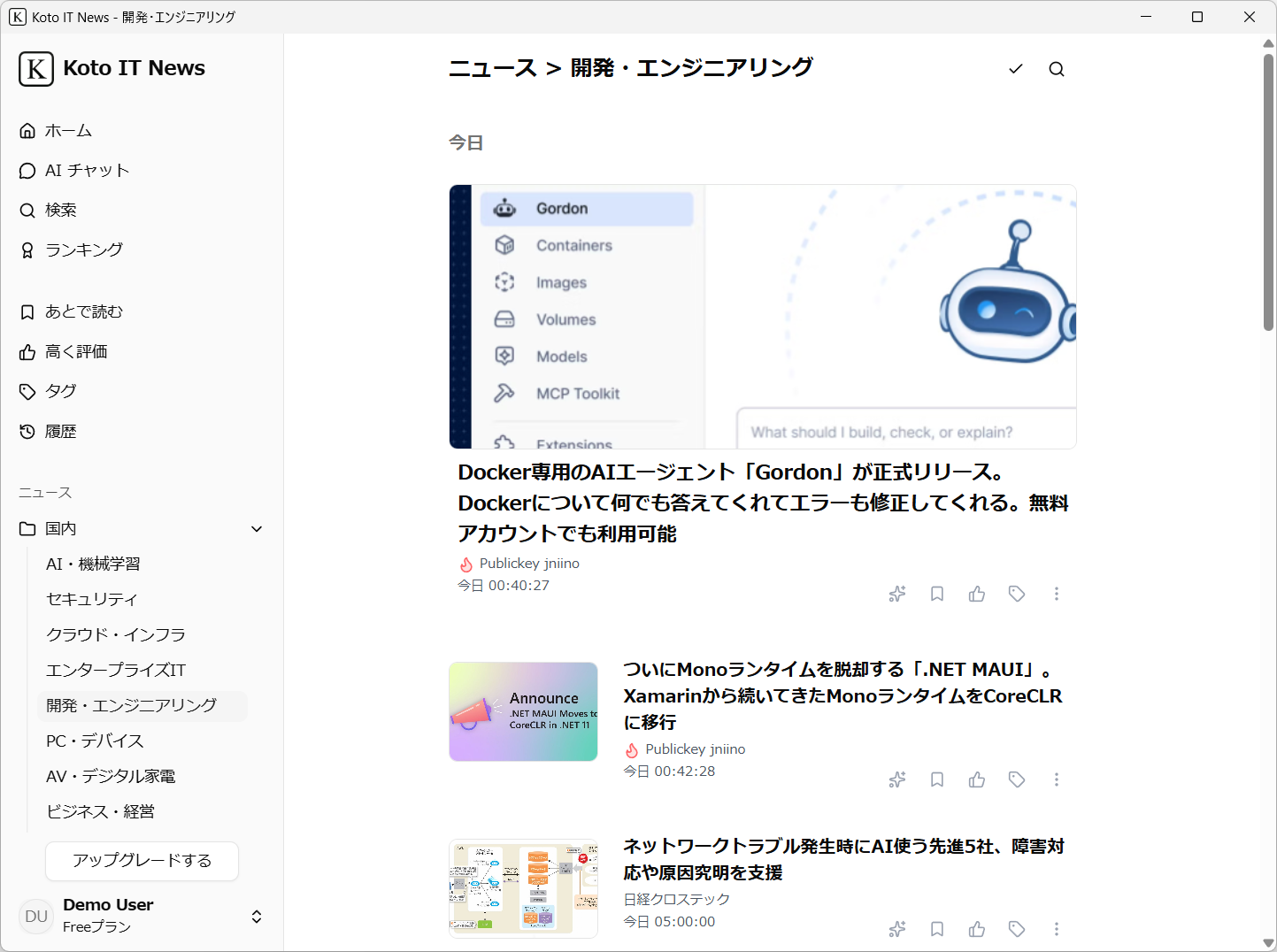Open Demo User account switcher

click(x=257, y=917)
